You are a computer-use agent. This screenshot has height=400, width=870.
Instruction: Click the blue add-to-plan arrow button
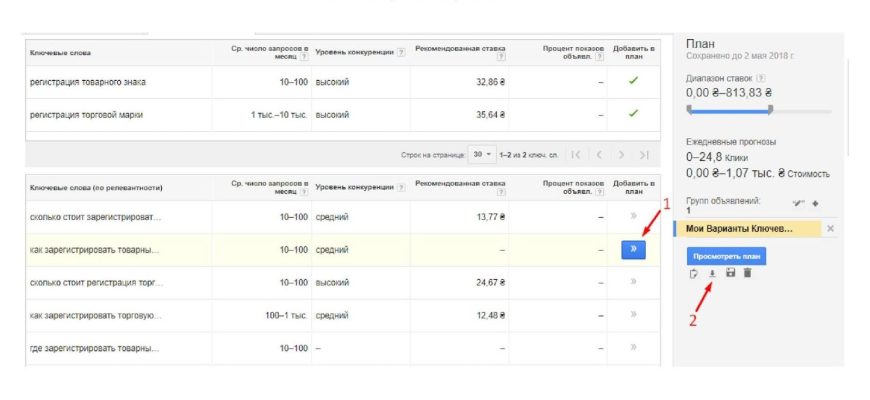click(x=632, y=250)
